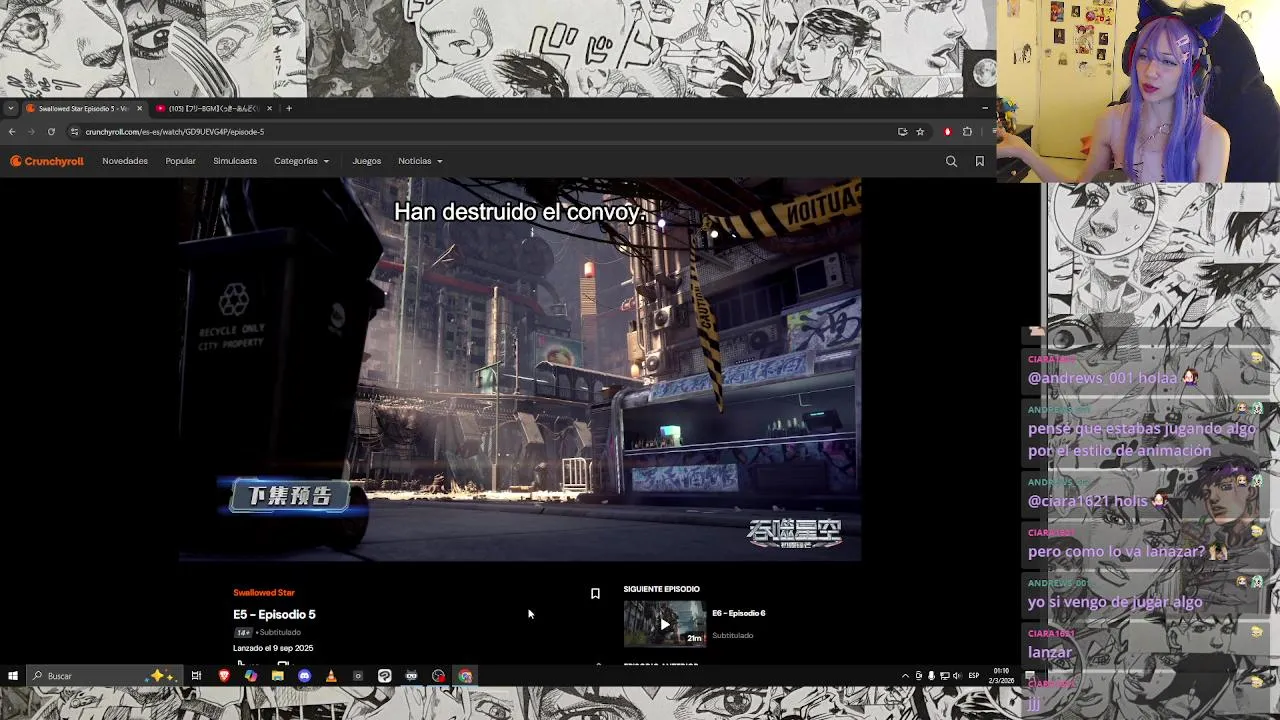
Task: Go back in browser history
Action: click(12, 132)
